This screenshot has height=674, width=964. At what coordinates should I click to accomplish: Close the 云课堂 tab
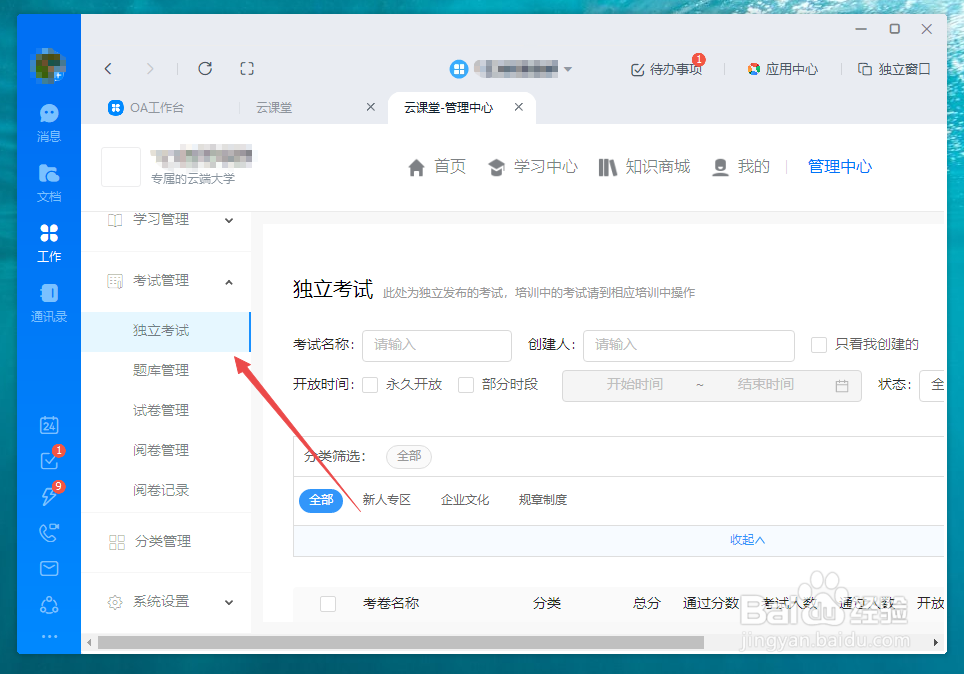coord(371,107)
